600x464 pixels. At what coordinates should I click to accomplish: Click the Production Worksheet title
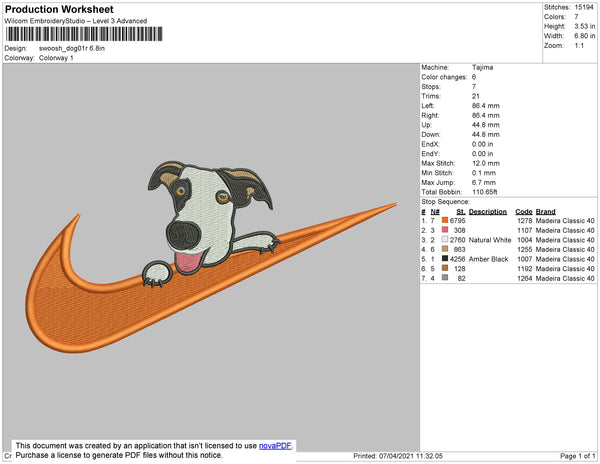tap(59, 9)
